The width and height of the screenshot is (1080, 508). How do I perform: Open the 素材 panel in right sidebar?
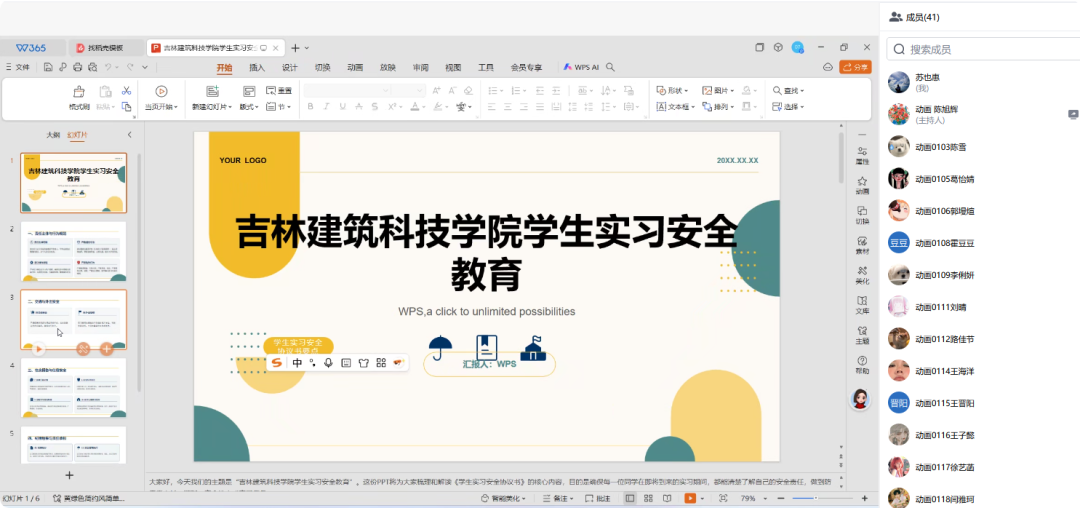pos(862,244)
